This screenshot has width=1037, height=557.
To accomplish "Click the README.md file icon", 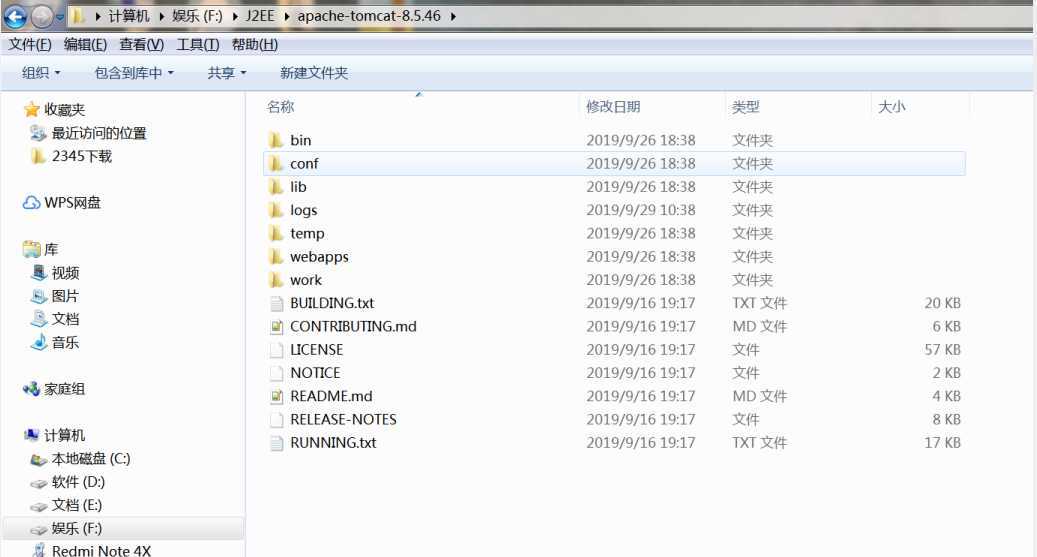I will pyautogui.click(x=276, y=396).
